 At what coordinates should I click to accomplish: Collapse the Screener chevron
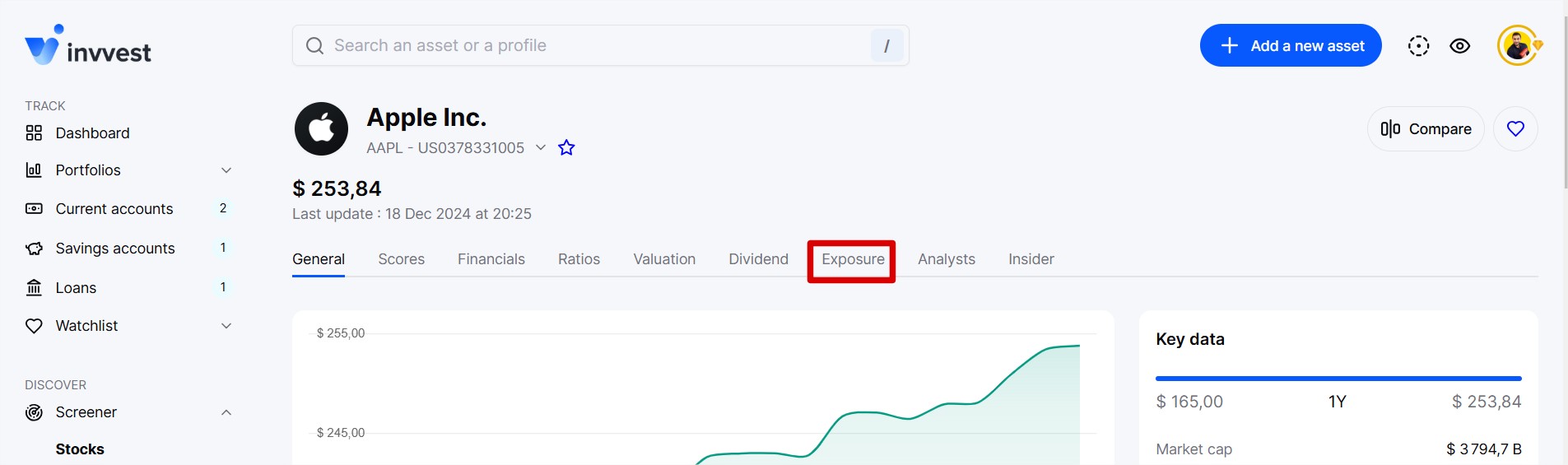(226, 412)
